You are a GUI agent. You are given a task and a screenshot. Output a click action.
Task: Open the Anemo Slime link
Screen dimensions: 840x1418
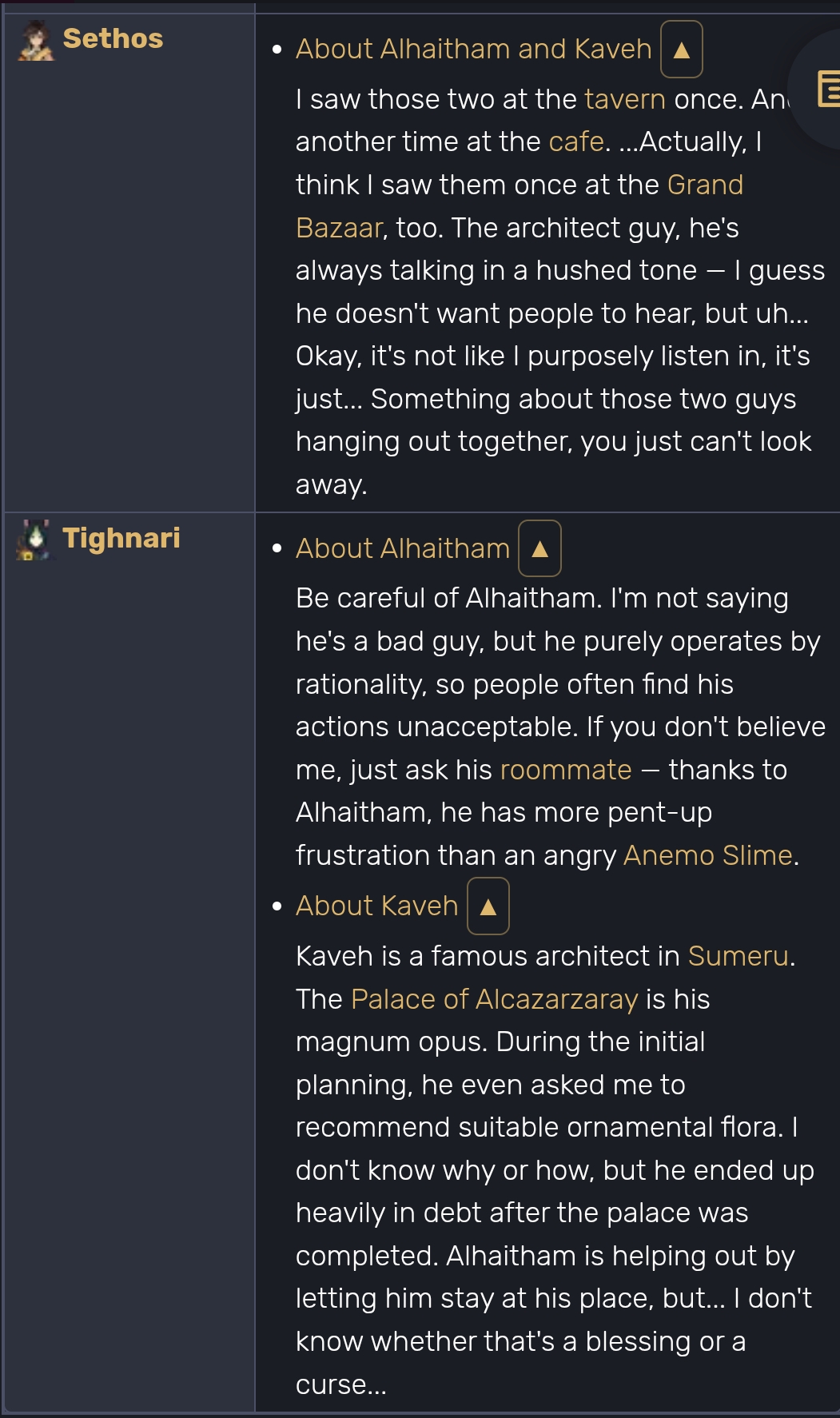click(x=708, y=855)
